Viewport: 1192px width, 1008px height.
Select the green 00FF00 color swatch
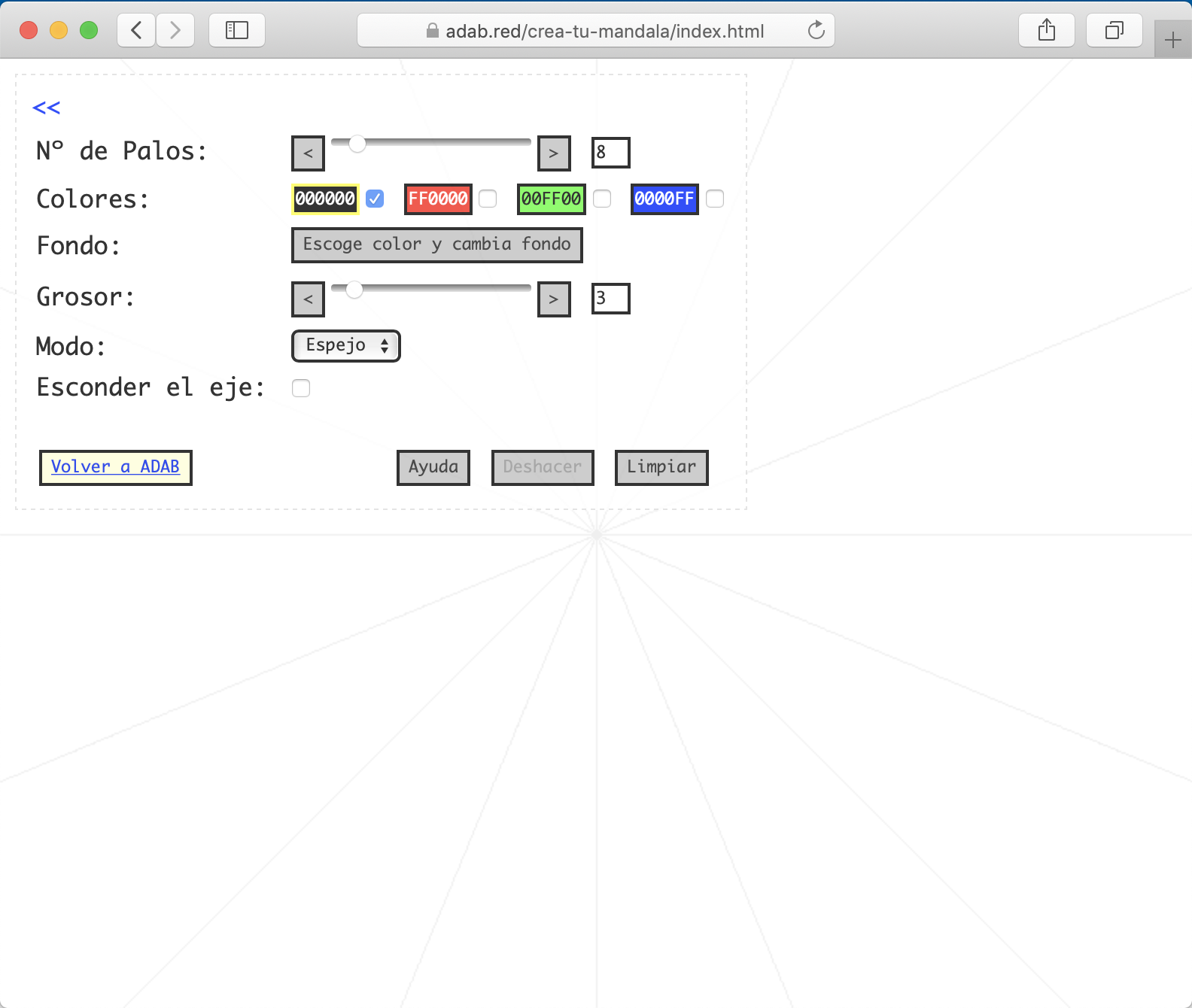[551, 199]
